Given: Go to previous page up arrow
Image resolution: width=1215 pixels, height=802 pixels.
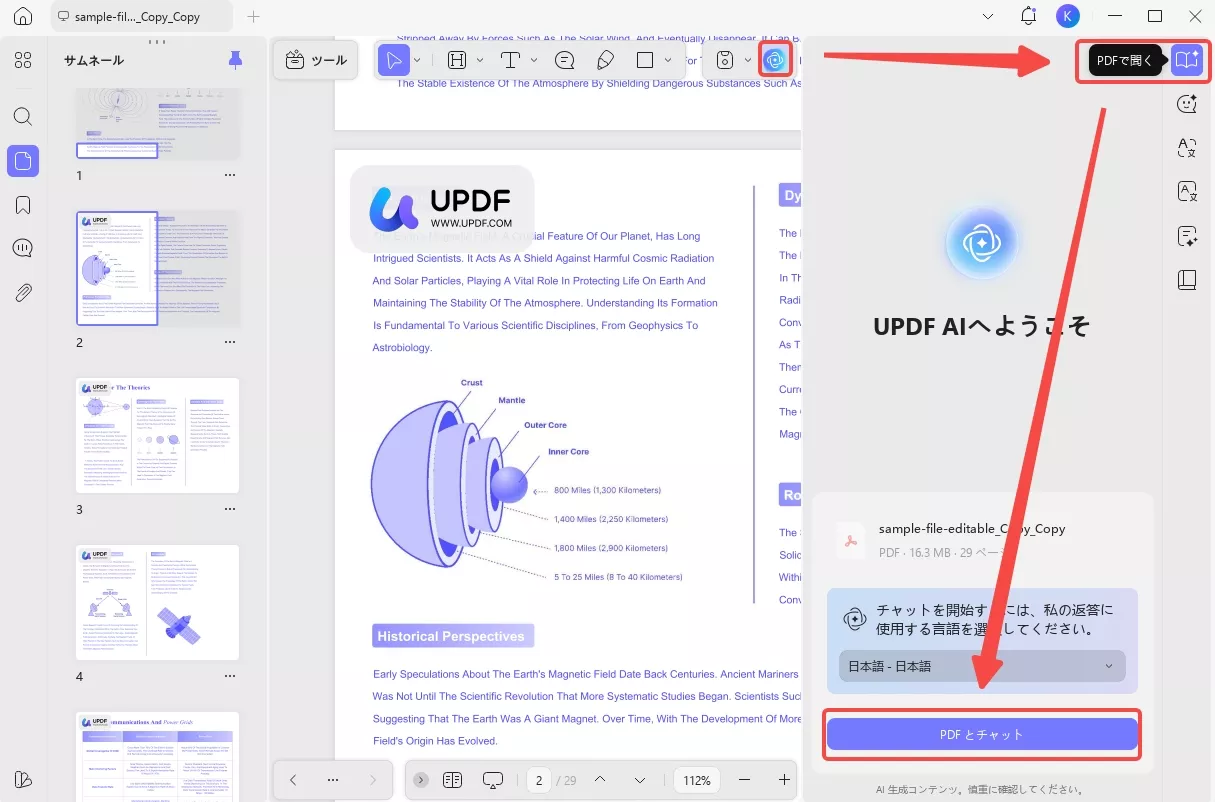Looking at the screenshot, I should 600,780.
